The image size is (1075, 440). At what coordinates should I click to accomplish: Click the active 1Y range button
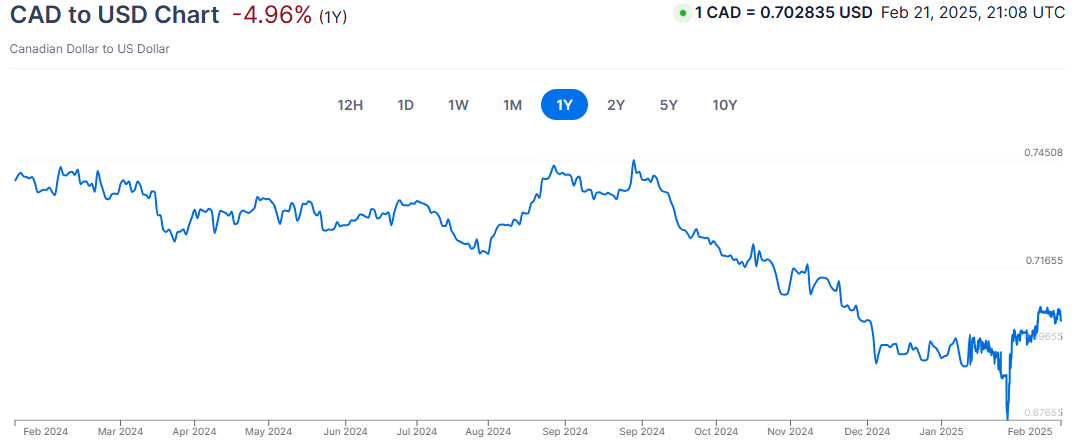point(564,105)
